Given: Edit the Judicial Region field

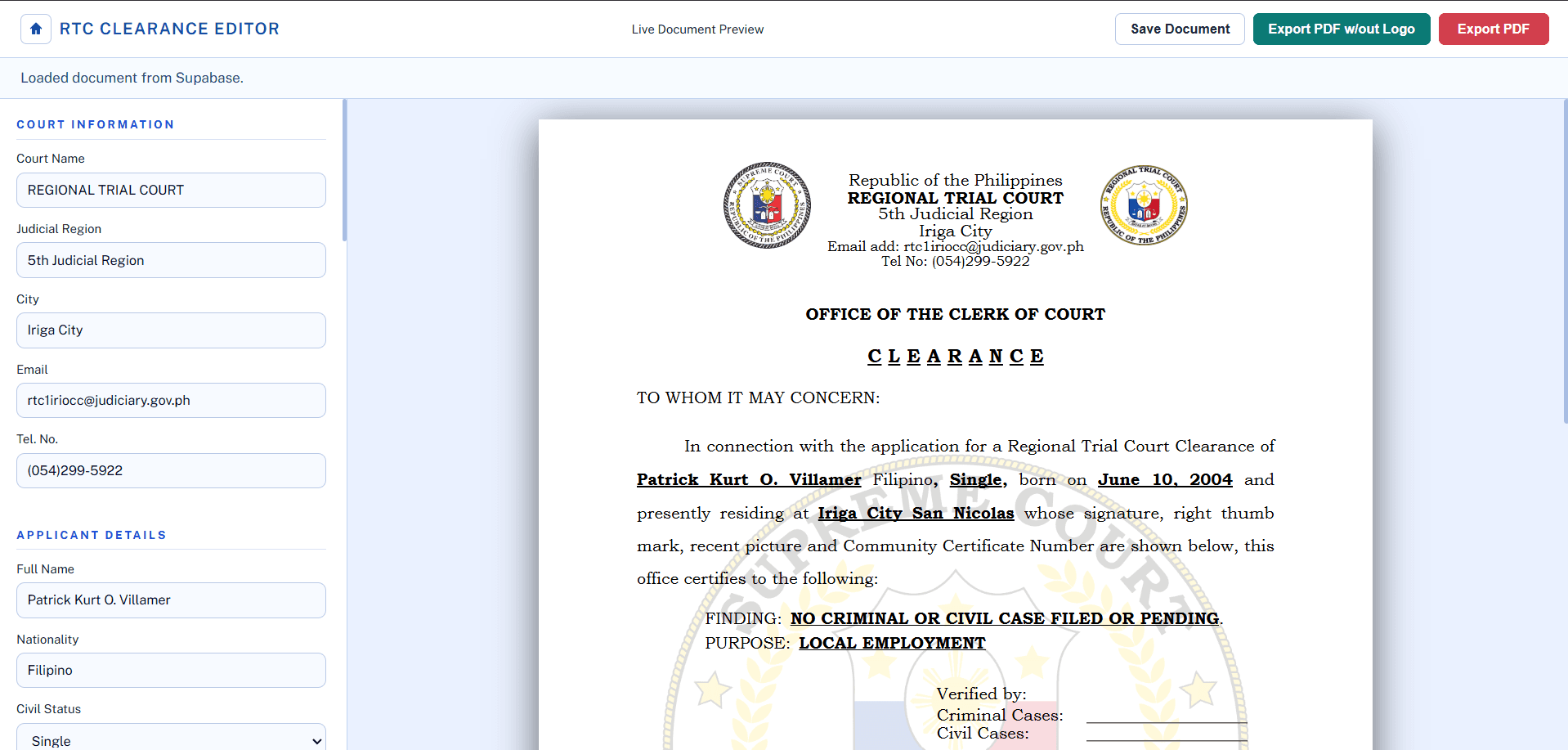Looking at the screenshot, I should (171, 260).
